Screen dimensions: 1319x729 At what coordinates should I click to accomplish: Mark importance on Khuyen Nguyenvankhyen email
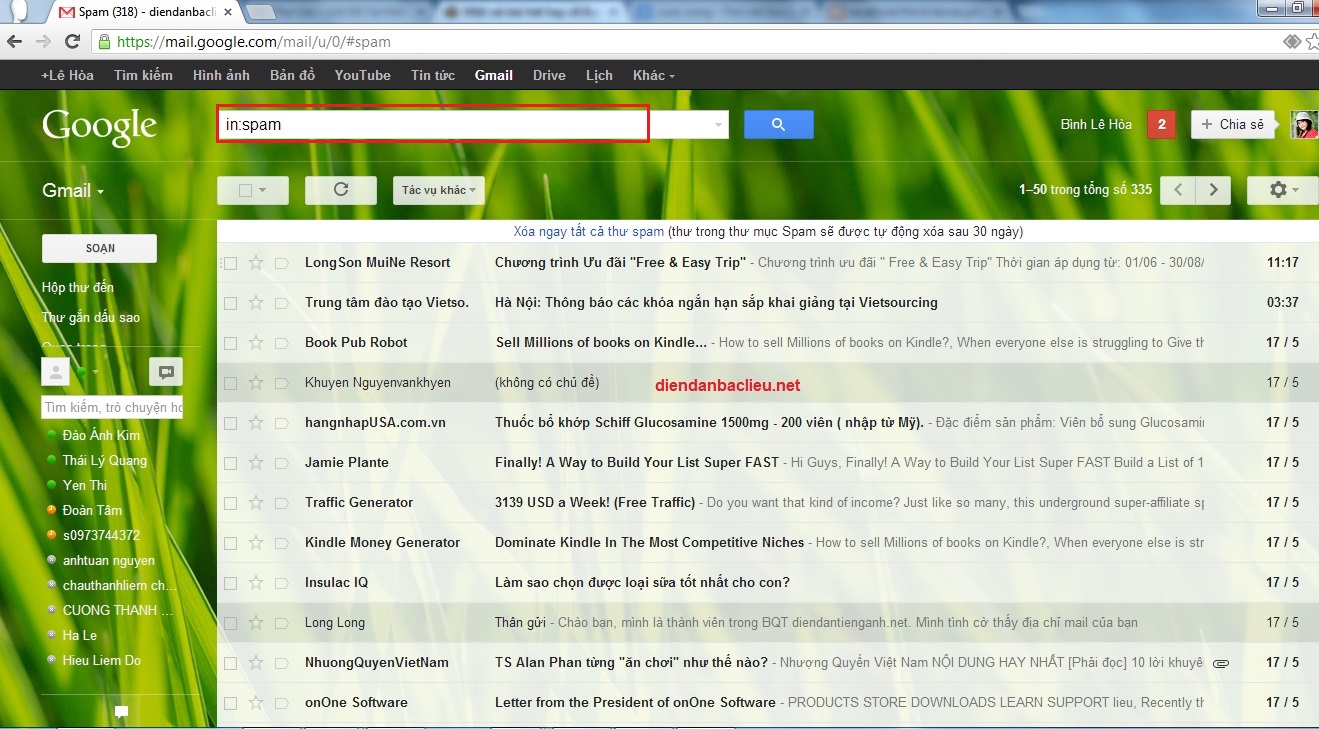click(x=281, y=383)
